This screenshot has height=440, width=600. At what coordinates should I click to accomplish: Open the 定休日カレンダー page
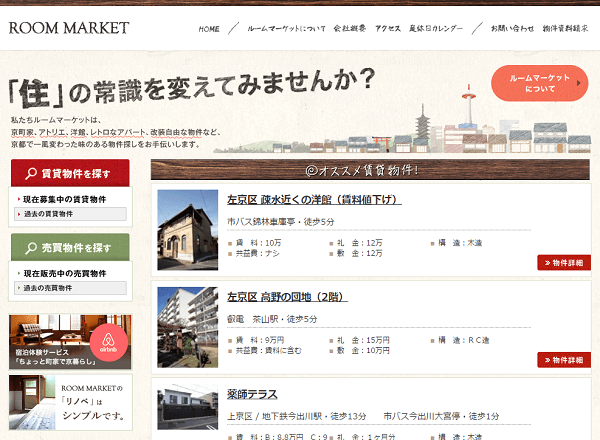pos(436,28)
